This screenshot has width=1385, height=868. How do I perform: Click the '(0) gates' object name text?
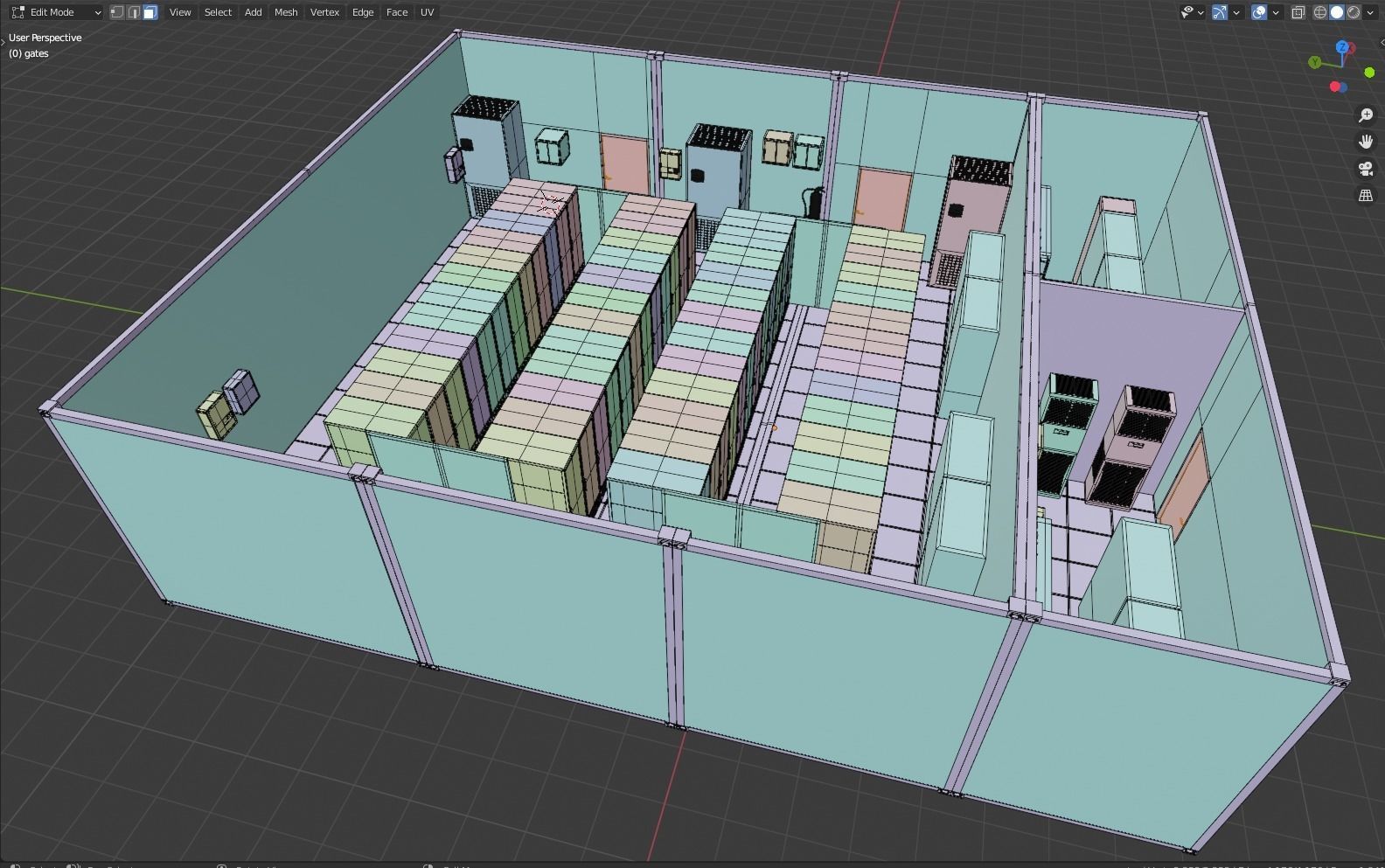[29, 53]
